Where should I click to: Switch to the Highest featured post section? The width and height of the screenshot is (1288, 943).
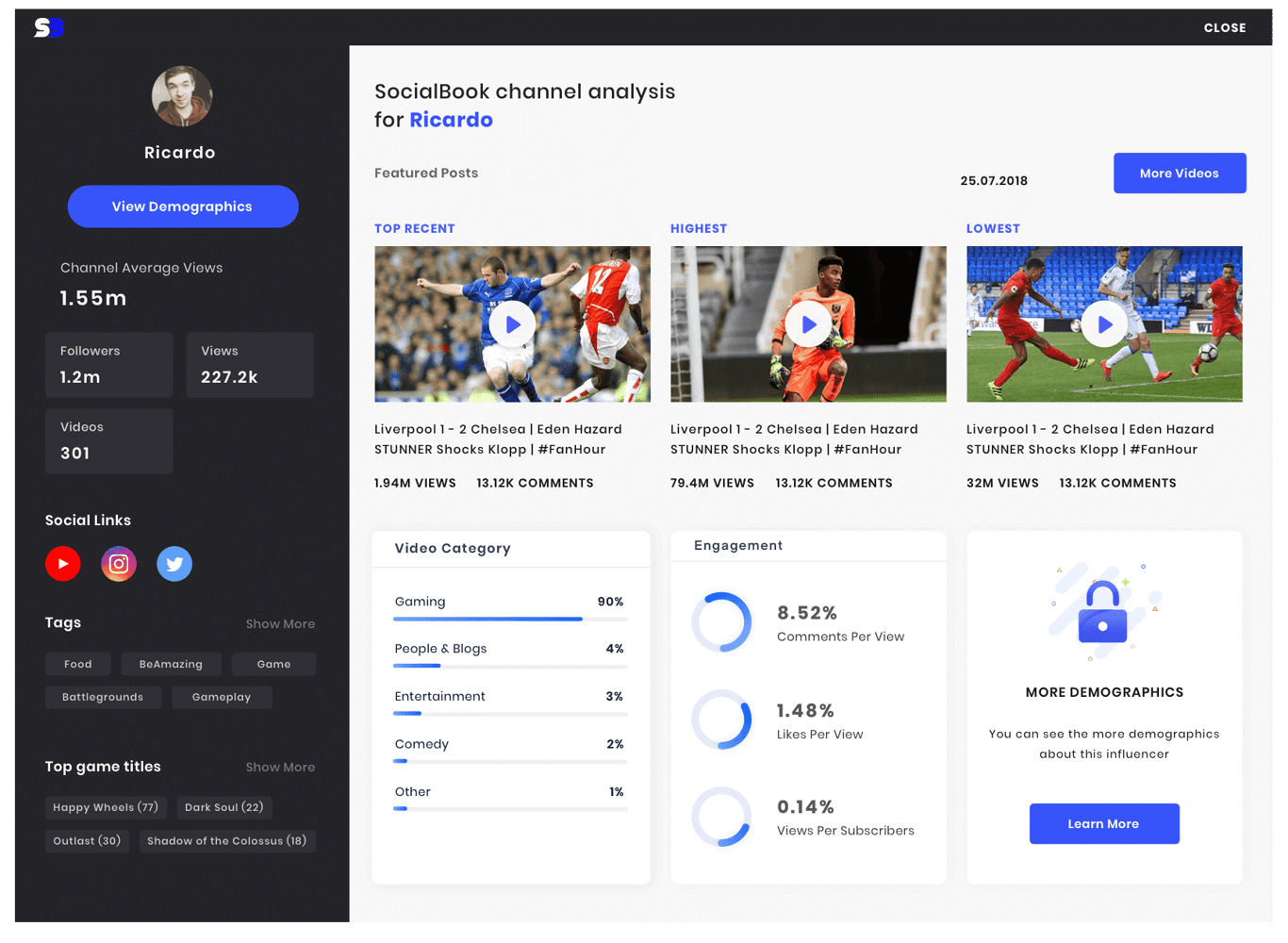(699, 228)
